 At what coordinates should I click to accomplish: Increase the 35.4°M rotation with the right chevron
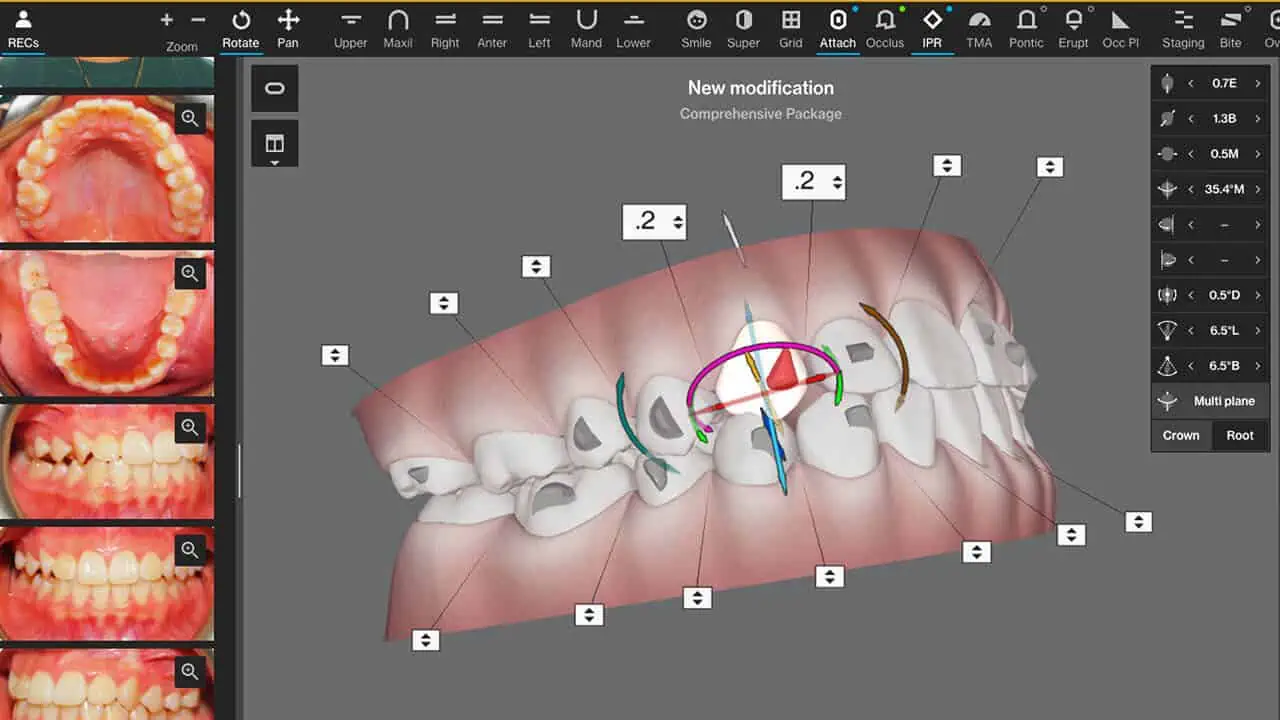(1258, 189)
